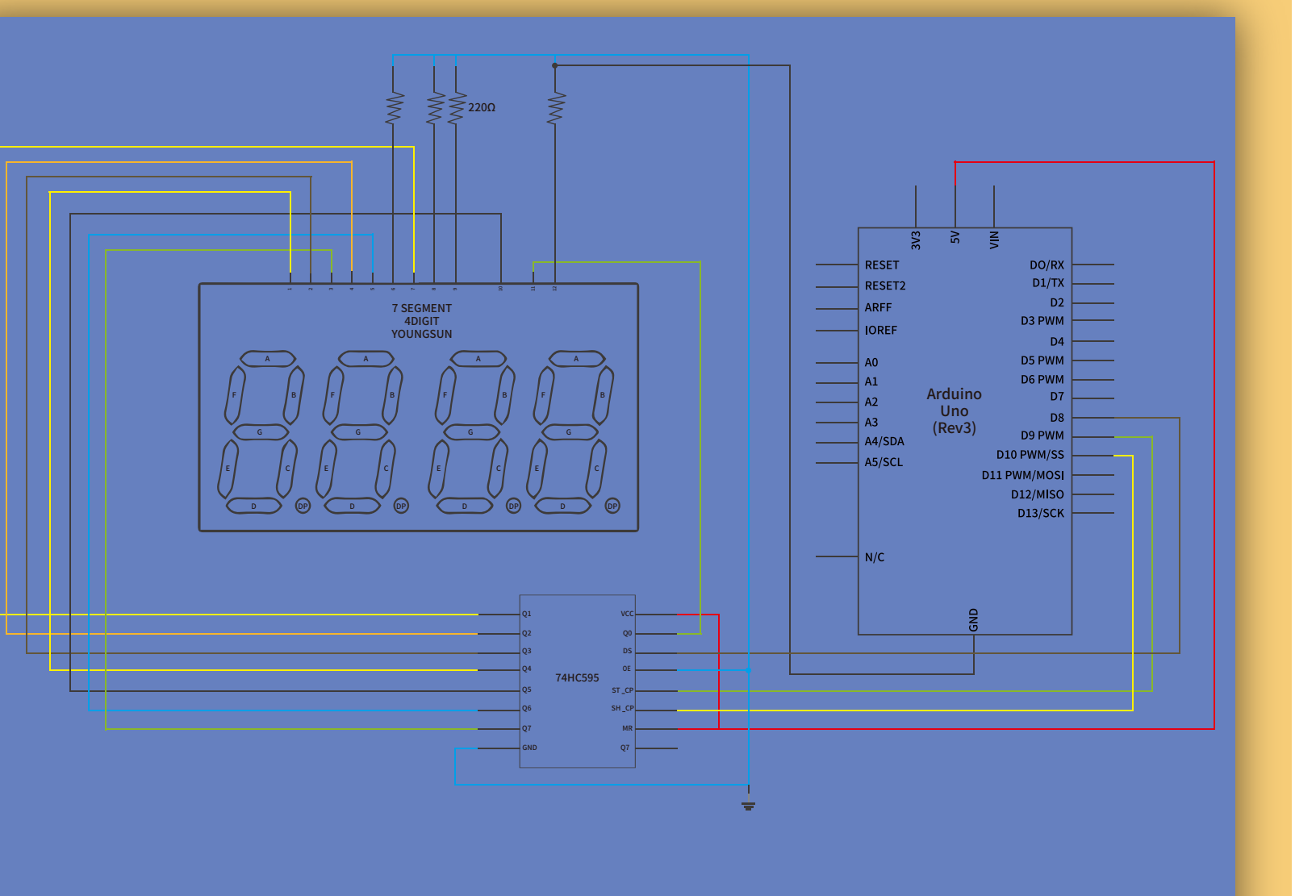Select the A5/SCL pin label

[884, 463]
